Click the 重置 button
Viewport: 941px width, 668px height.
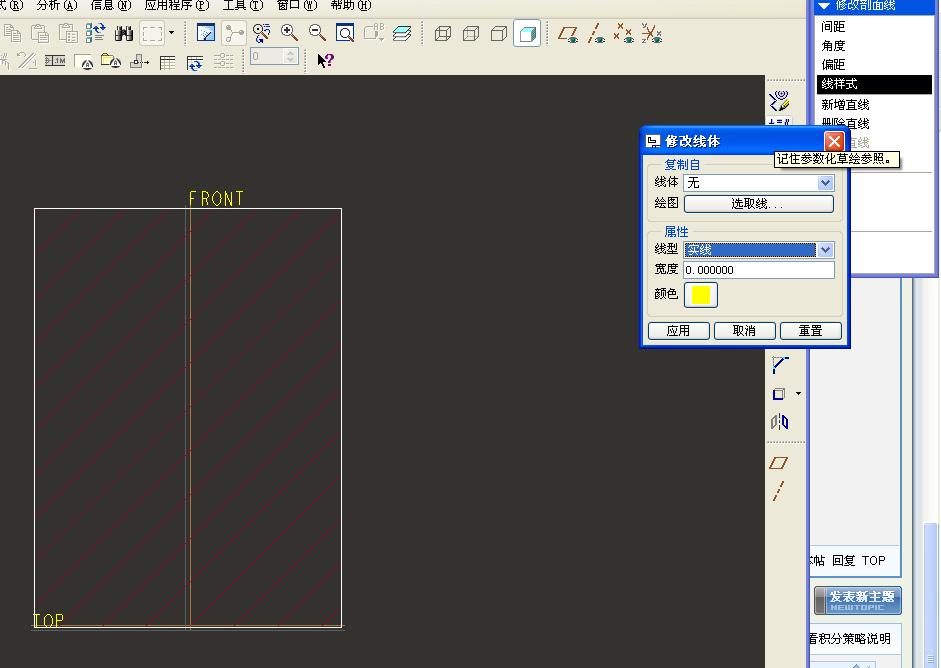click(x=811, y=331)
